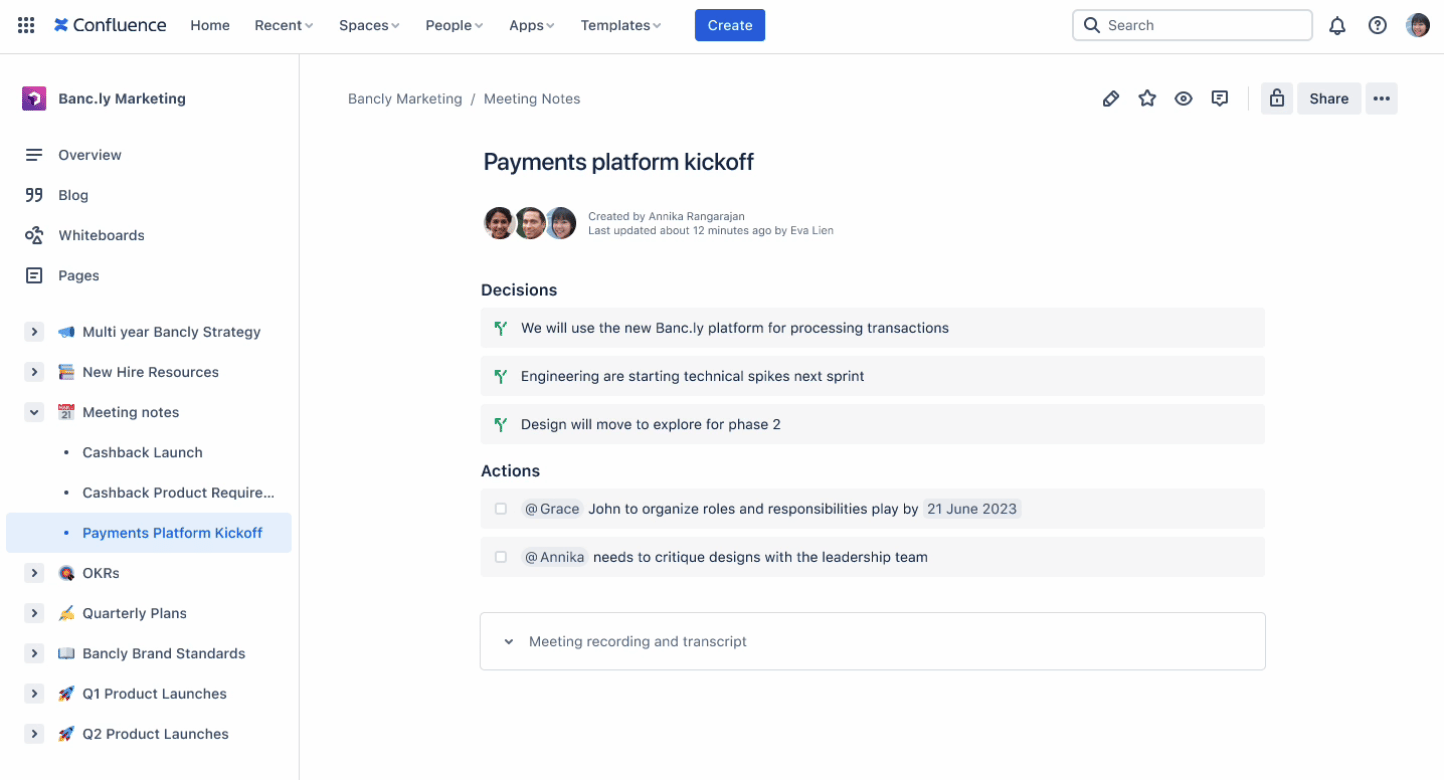This screenshot has width=1444, height=780.
Task: Expand Meeting recording and transcript
Action: [508, 641]
